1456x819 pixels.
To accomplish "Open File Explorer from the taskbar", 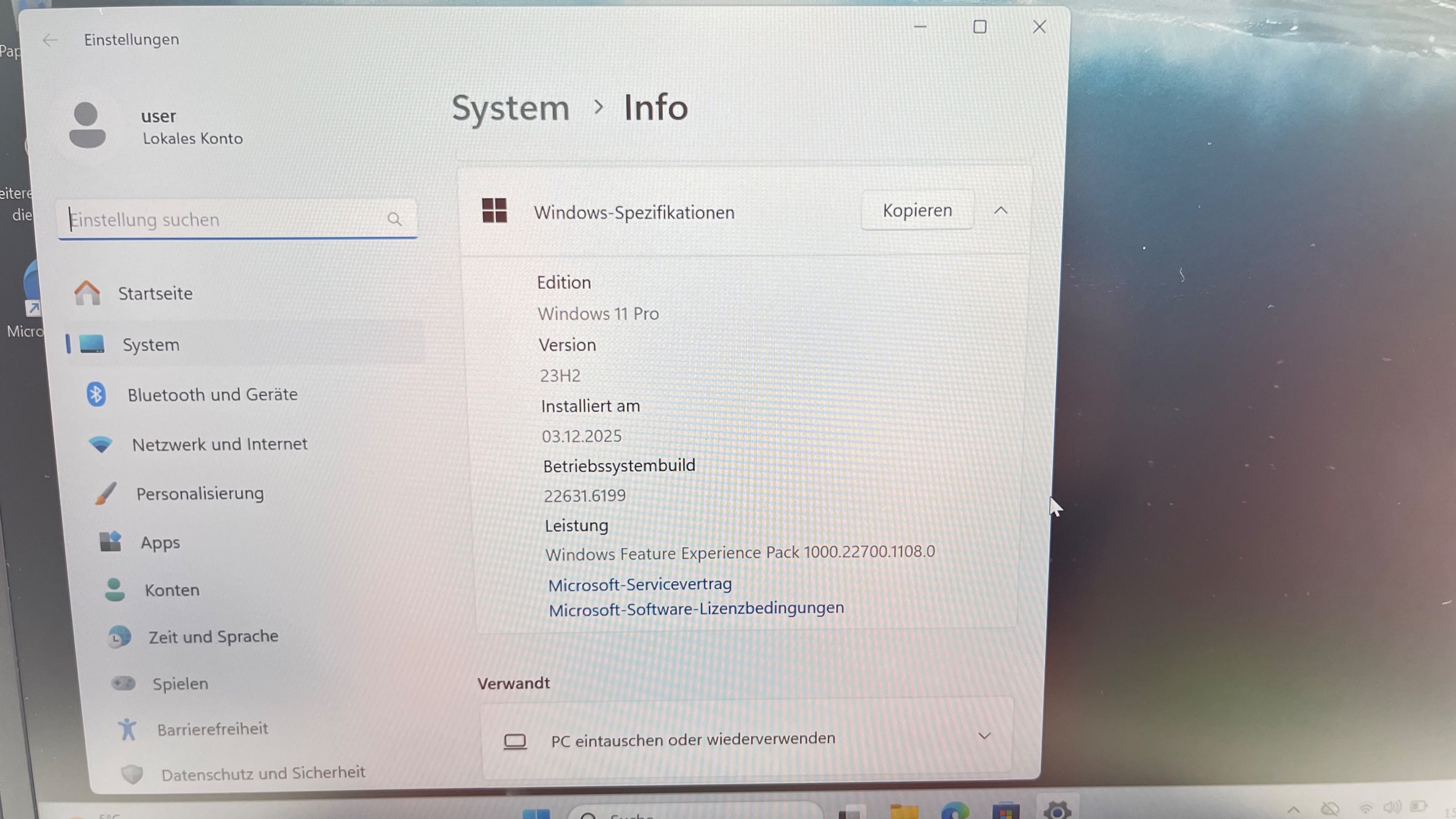I will coord(904,812).
